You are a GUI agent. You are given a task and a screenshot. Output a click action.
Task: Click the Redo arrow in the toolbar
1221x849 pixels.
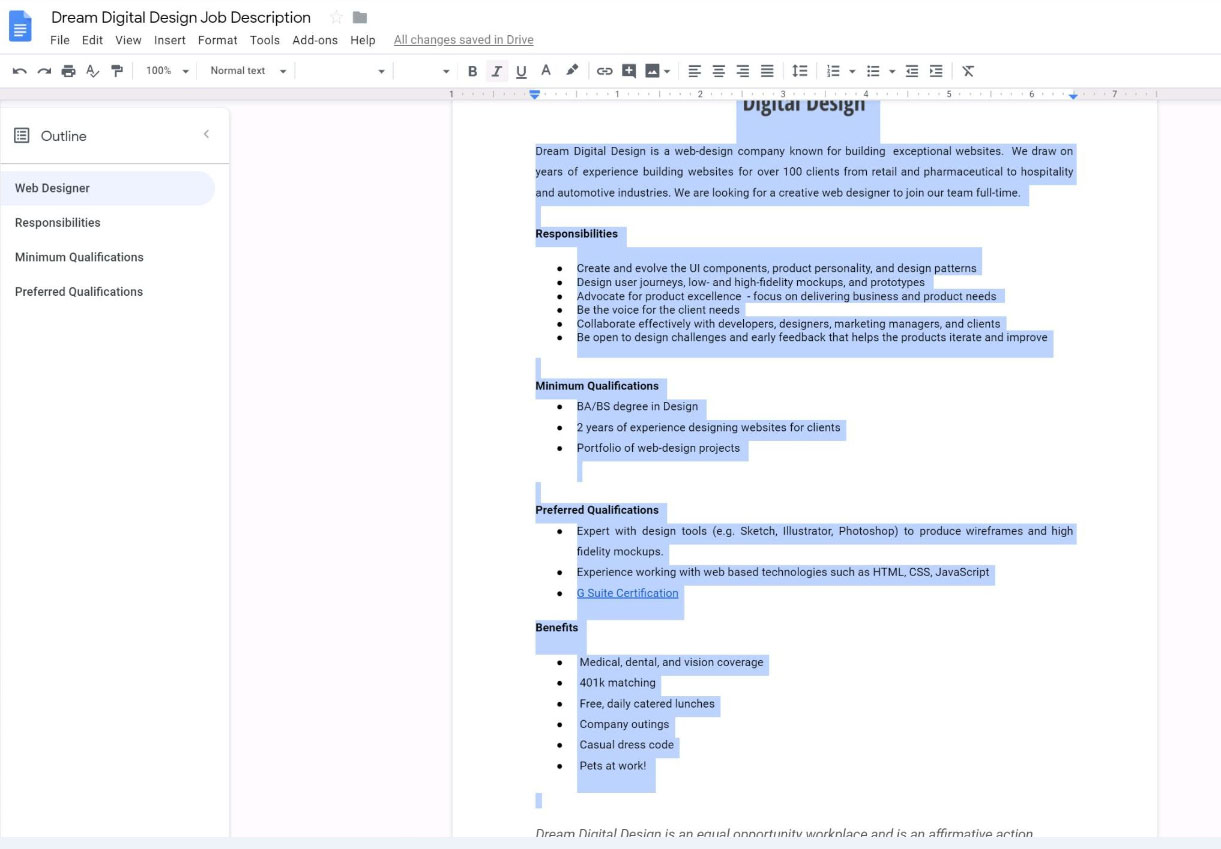[x=44, y=71]
